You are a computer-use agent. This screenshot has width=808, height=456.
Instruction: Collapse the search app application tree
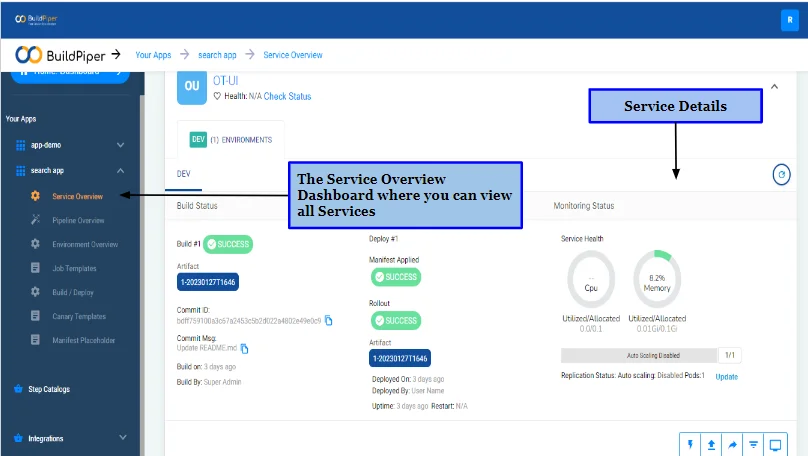(121, 171)
